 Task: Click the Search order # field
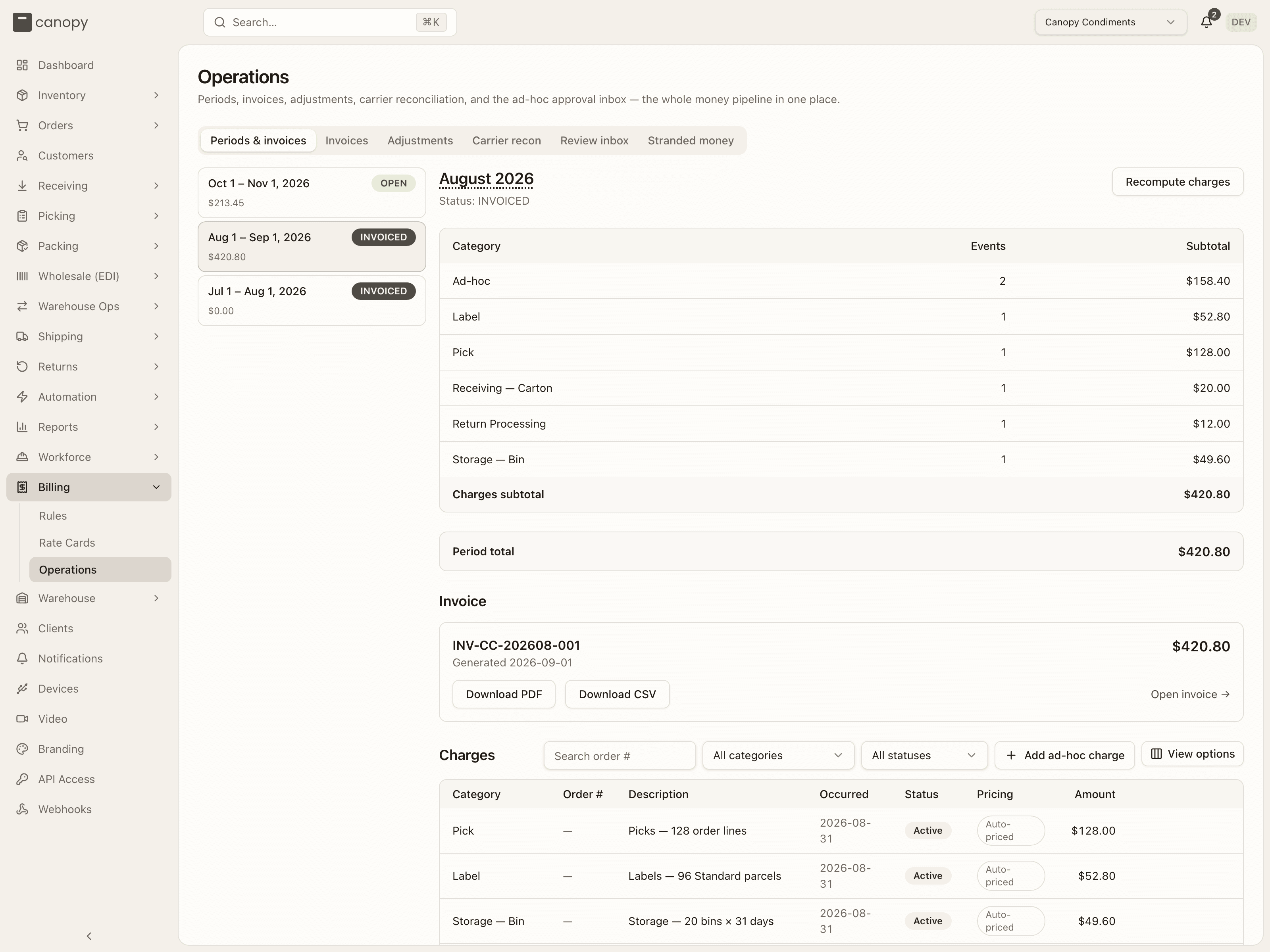pos(620,755)
